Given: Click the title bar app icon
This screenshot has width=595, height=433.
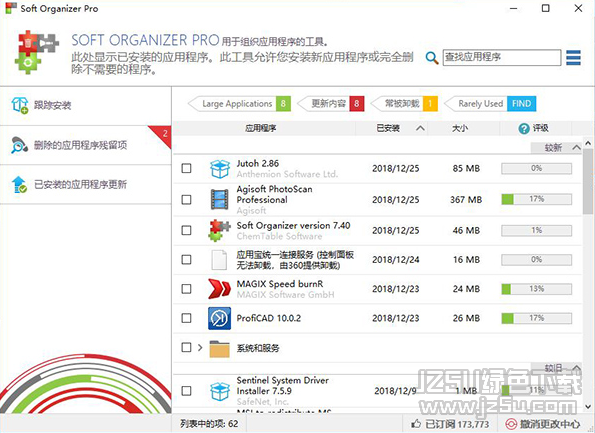Looking at the screenshot, I should click(x=11, y=8).
